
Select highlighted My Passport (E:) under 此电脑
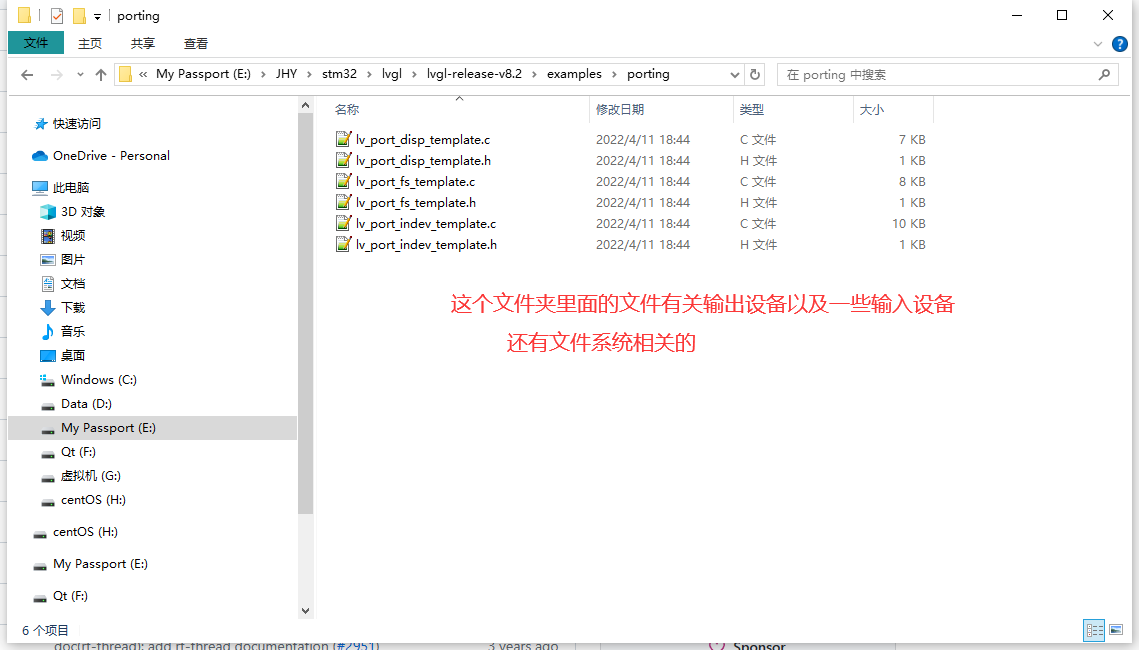pyautogui.click(x=108, y=428)
